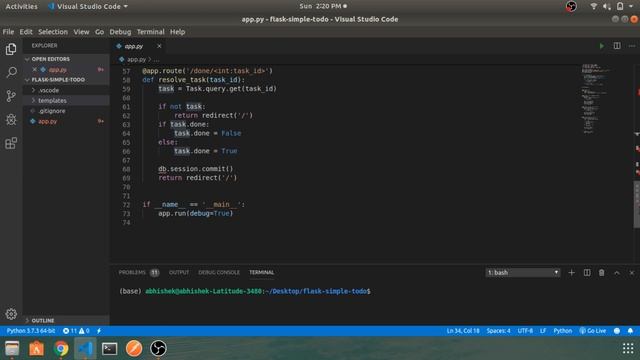Close the terminal panel
The height and width of the screenshot is (360, 640).
click(632, 273)
